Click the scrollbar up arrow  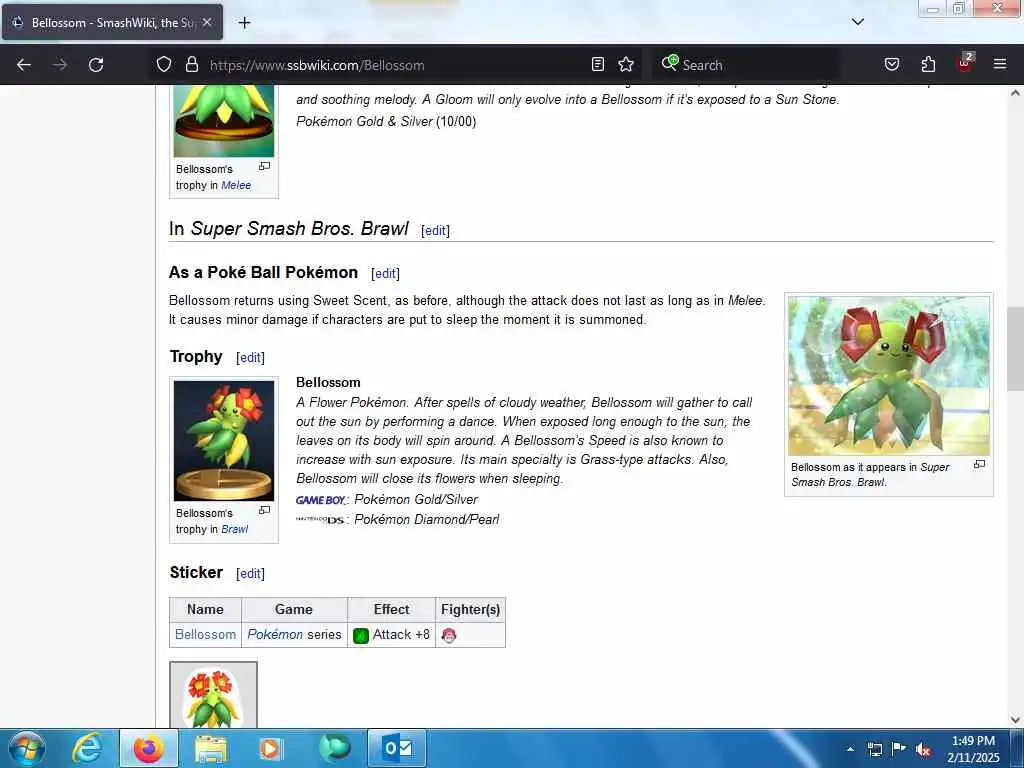(1015, 93)
